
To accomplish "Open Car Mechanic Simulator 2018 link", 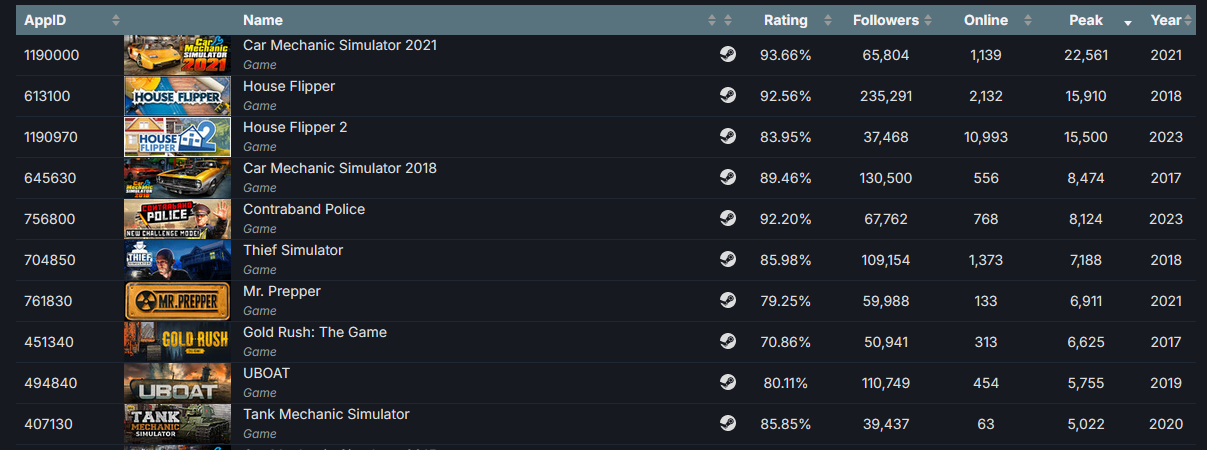I will (x=340, y=168).
